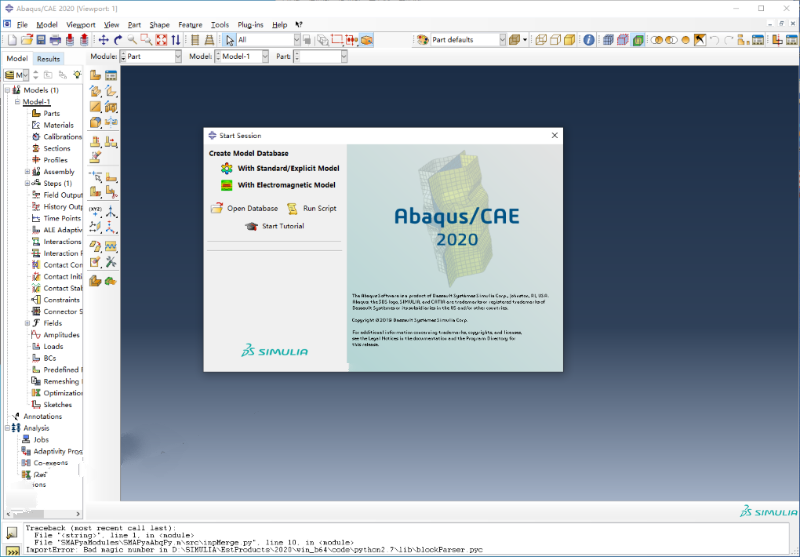This screenshot has width=800, height=557.
Task: Click the With Standard/Explicit Model icon
Action: coord(227,168)
